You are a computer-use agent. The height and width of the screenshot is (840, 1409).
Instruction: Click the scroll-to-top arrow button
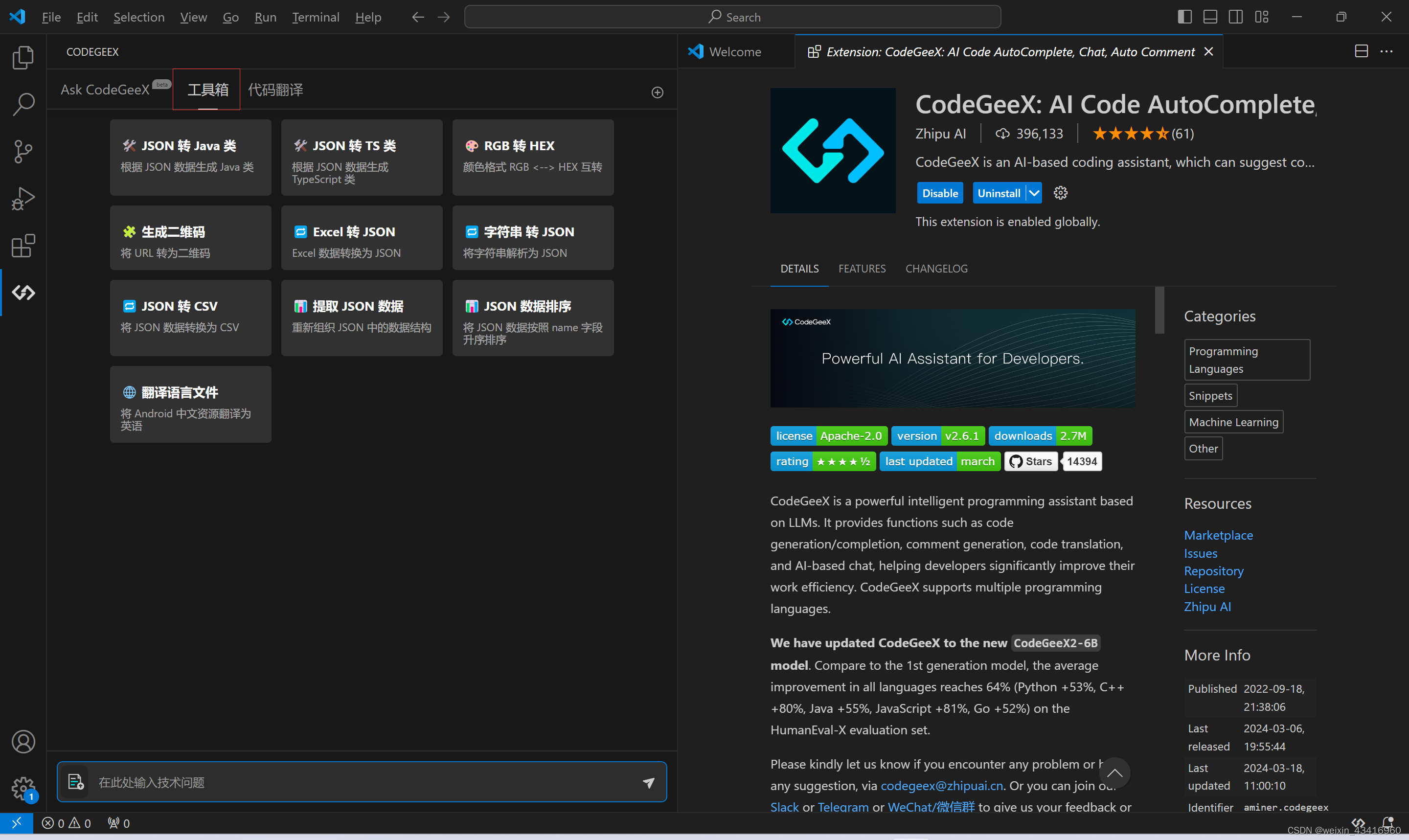pos(1114,773)
